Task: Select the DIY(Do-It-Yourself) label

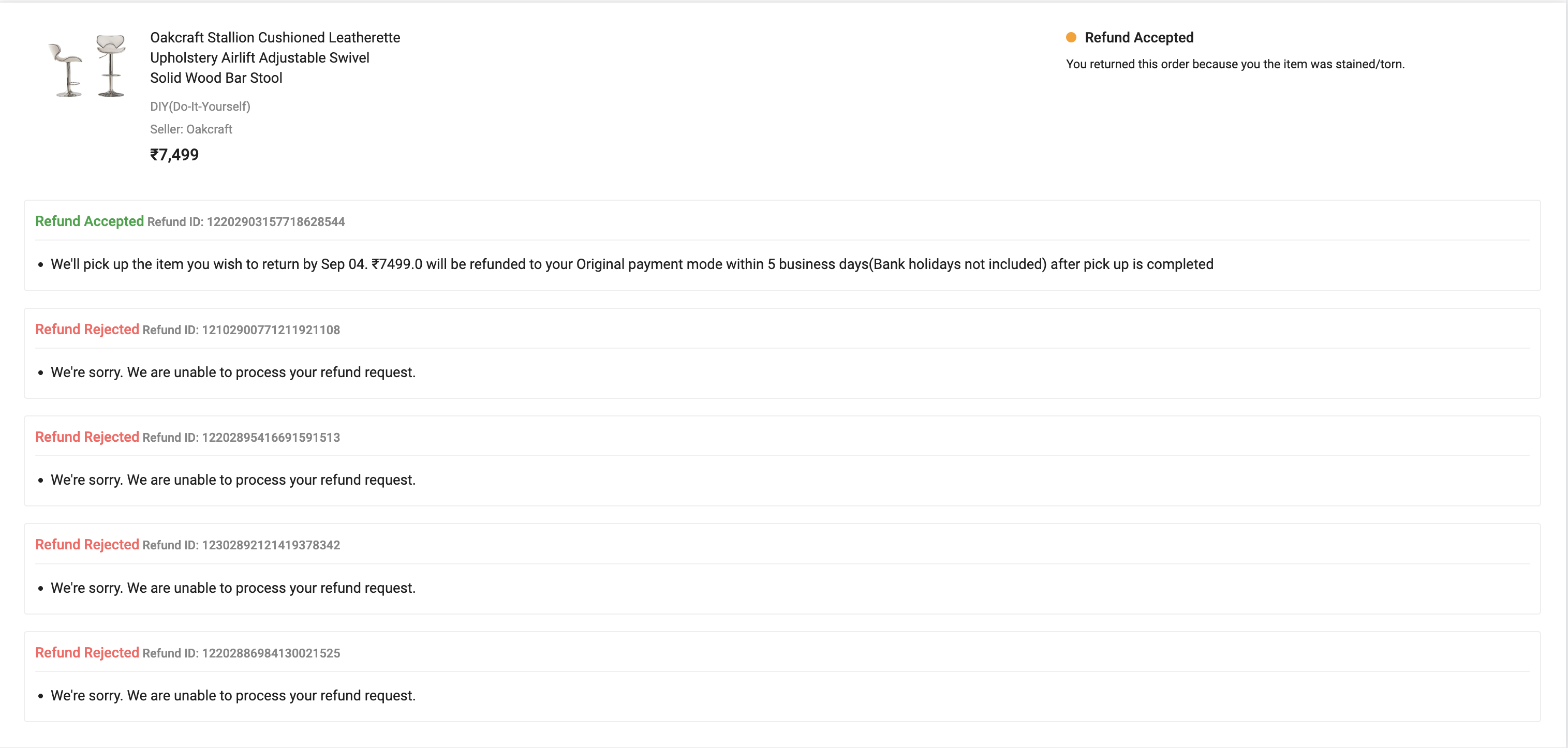Action: pyautogui.click(x=200, y=107)
